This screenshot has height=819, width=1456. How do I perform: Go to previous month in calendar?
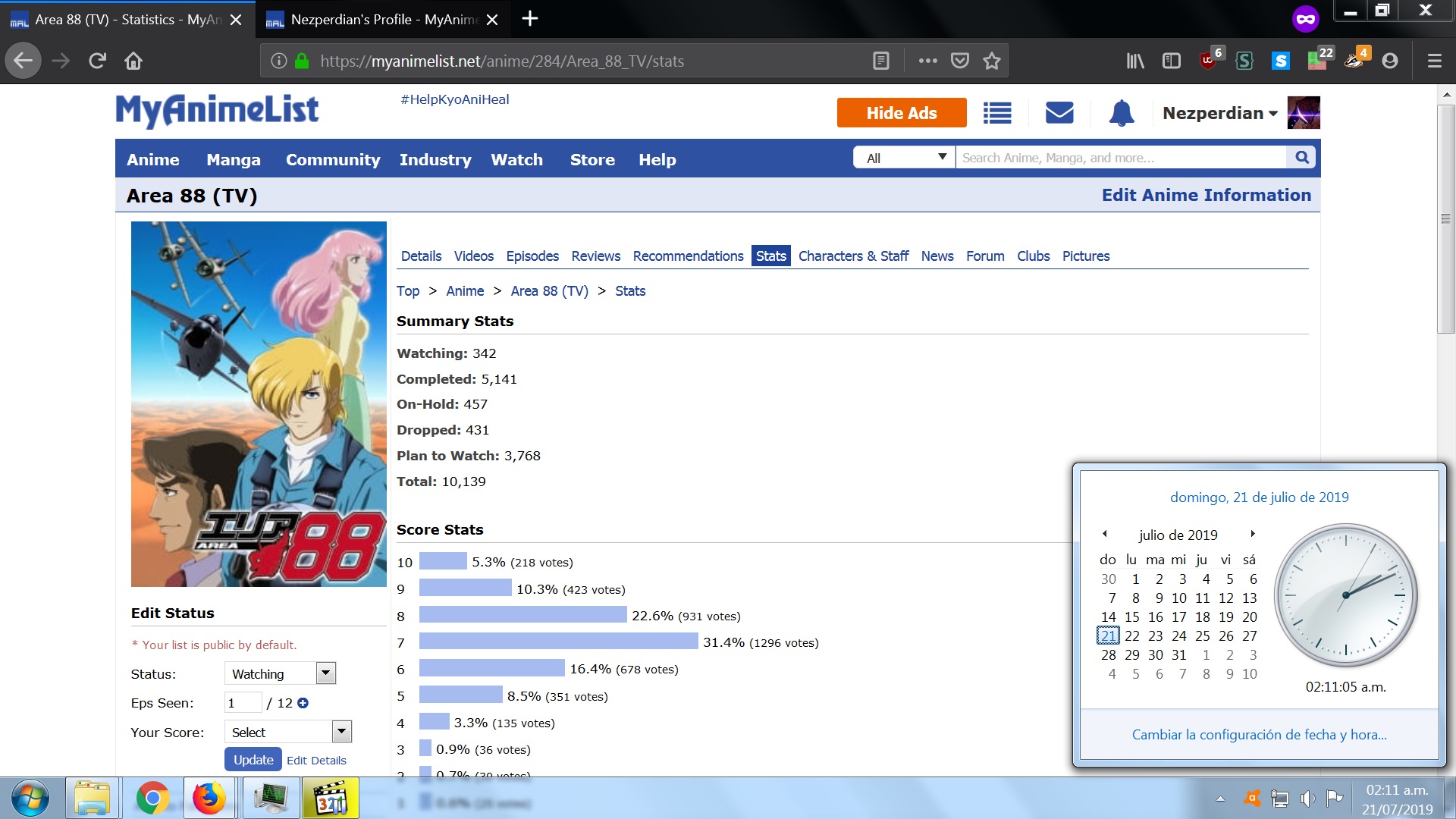pyautogui.click(x=1105, y=534)
